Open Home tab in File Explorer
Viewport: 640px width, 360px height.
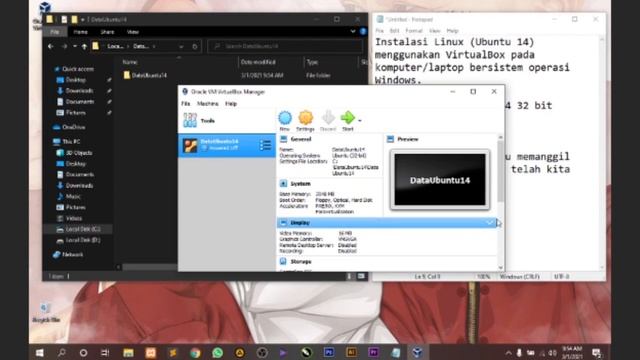[x=80, y=32]
